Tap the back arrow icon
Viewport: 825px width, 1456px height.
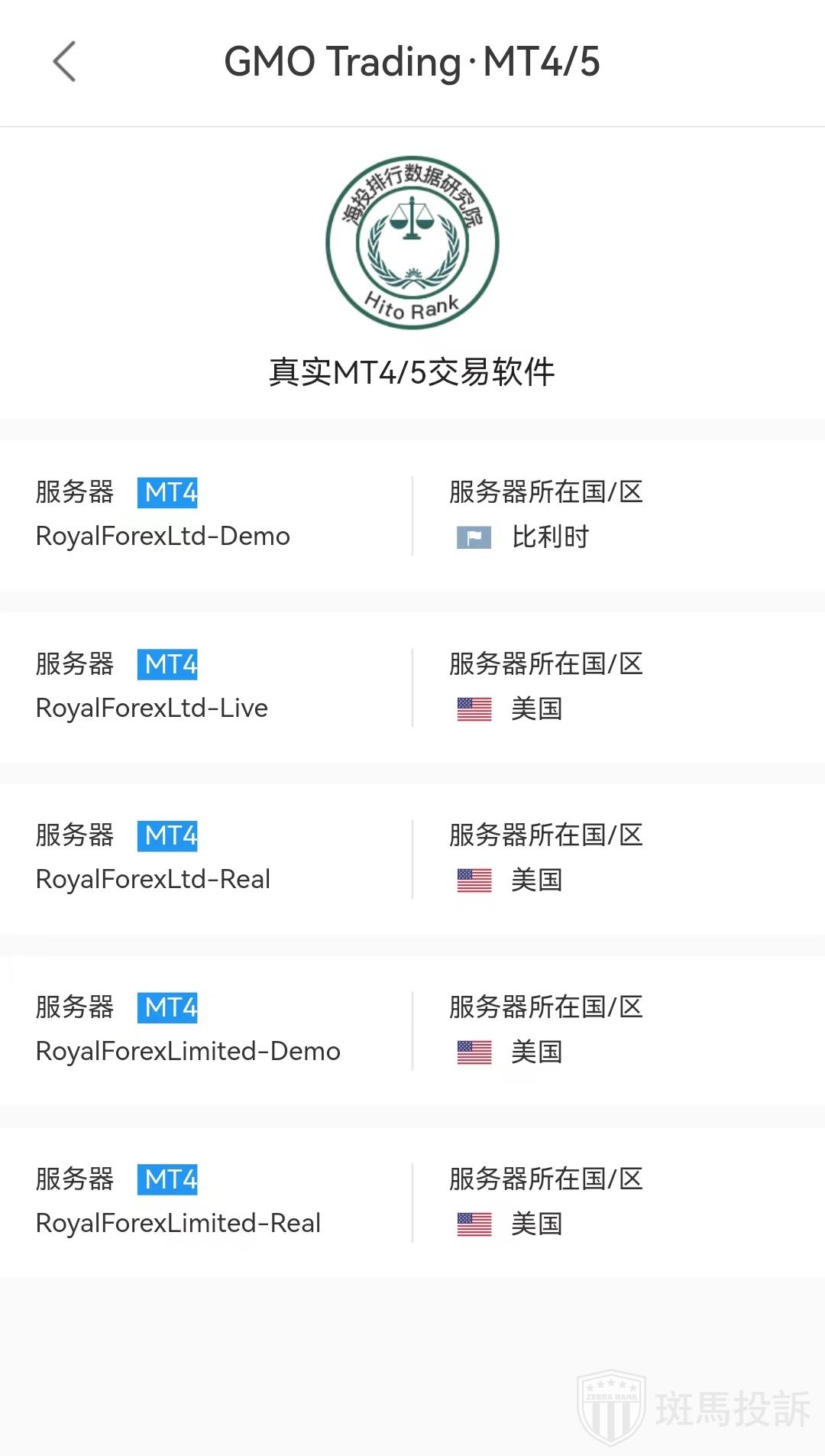(65, 61)
